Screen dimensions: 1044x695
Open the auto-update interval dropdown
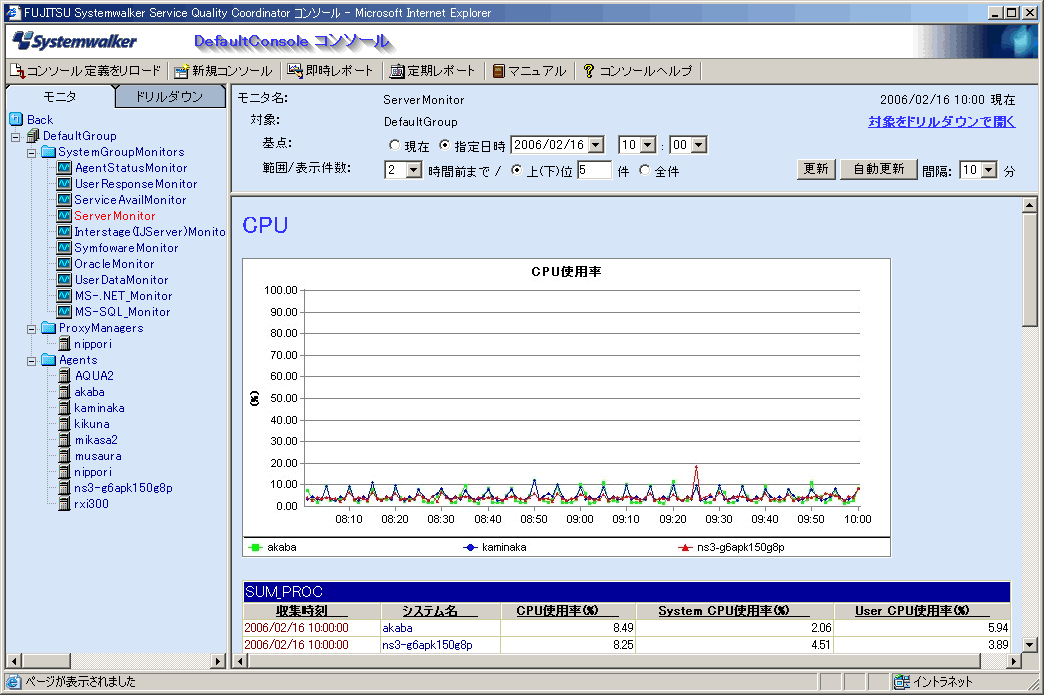point(989,170)
